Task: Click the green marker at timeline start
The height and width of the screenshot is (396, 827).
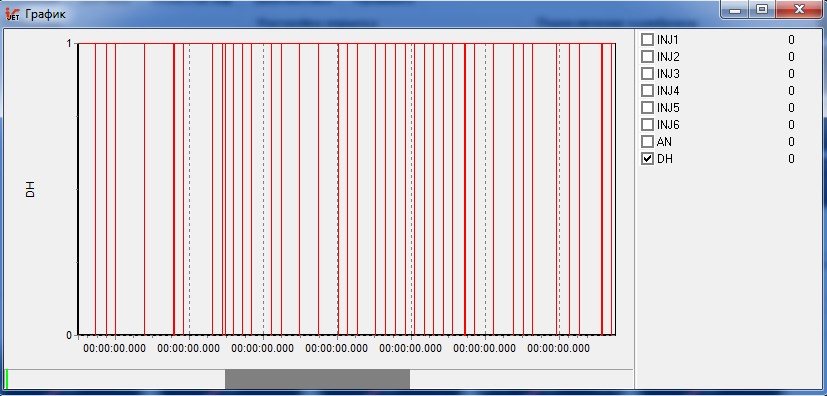Action: coord(7,379)
